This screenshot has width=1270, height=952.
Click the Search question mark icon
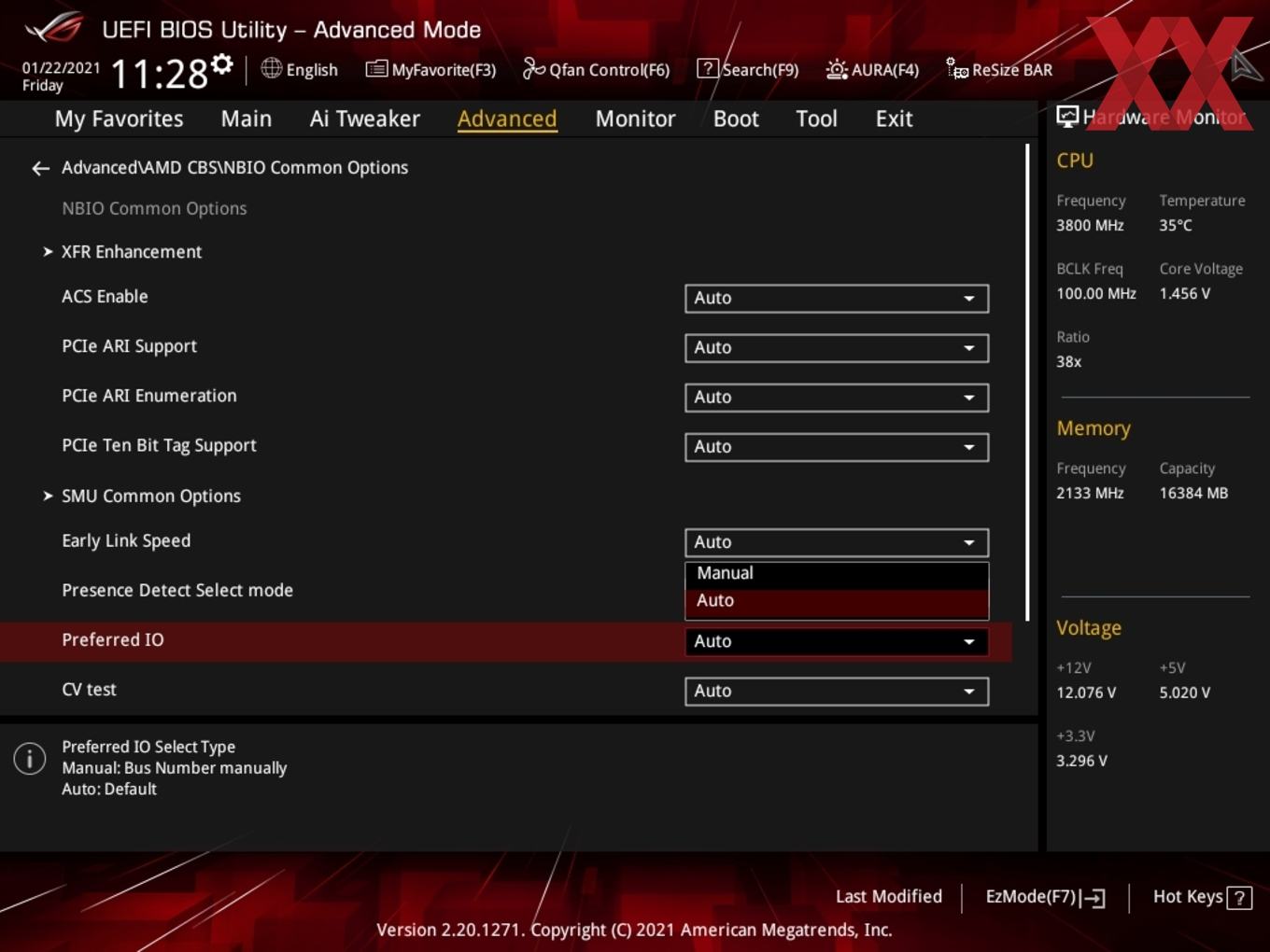[x=708, y=68]
